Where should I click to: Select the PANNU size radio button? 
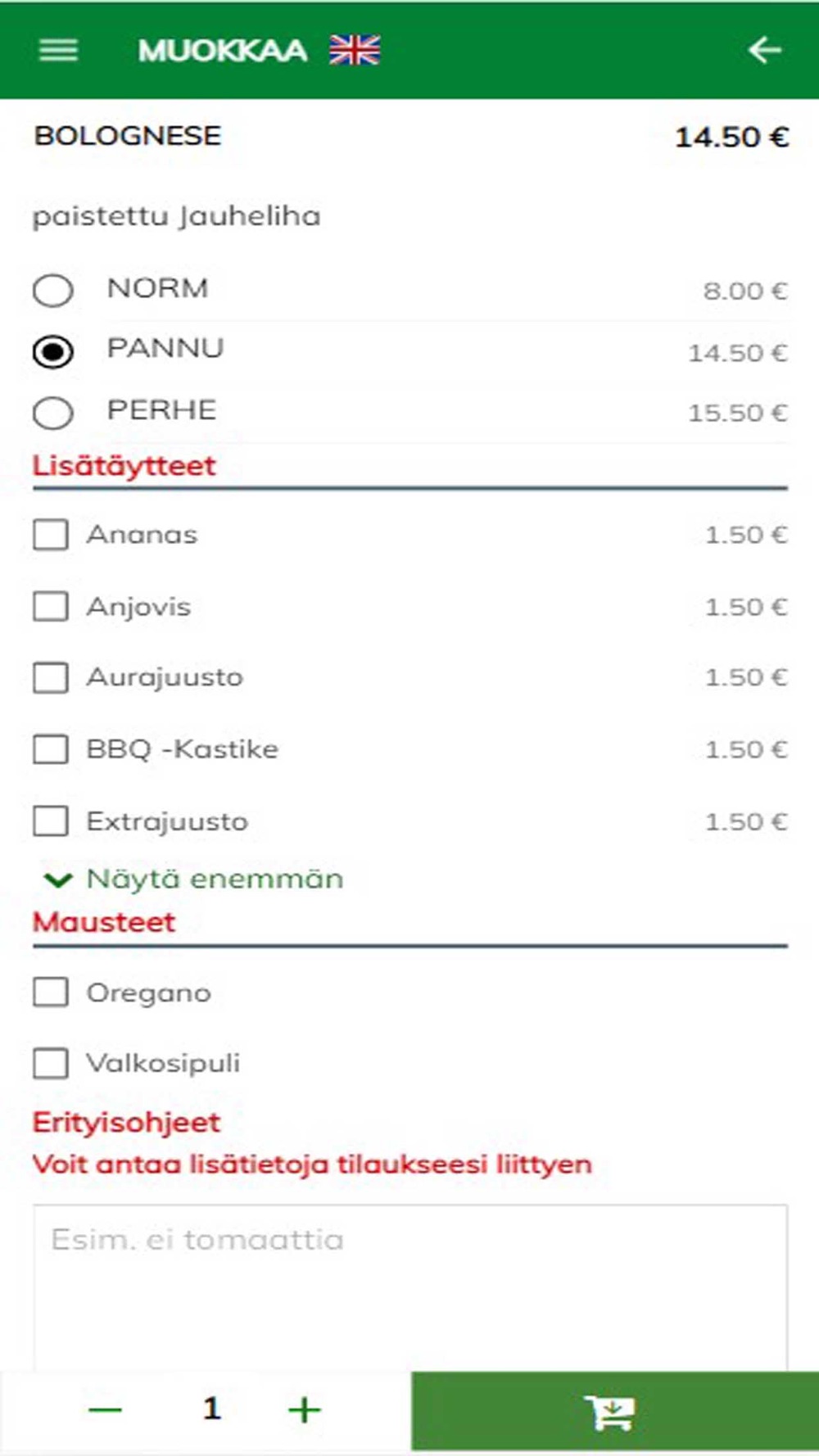(x=53, y=352)
